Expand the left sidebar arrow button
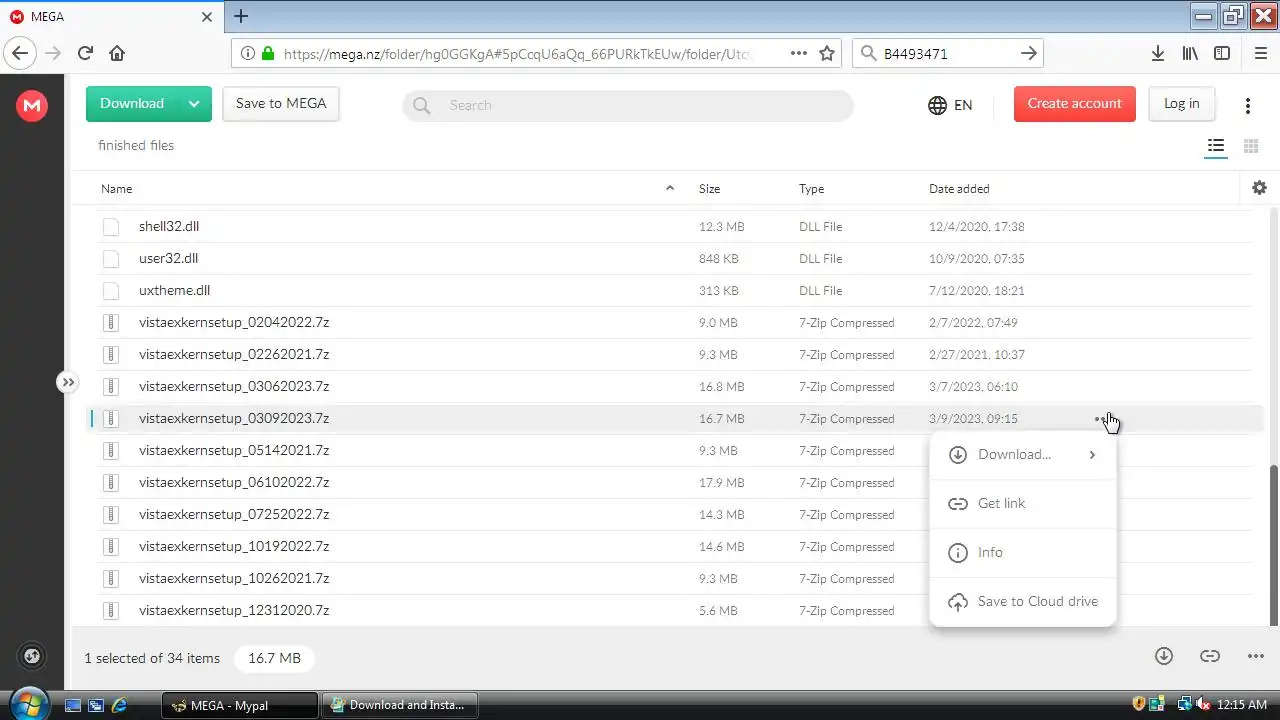This screenshot has width=1280, height=720. pyautogui.click(x=67, y=382)
